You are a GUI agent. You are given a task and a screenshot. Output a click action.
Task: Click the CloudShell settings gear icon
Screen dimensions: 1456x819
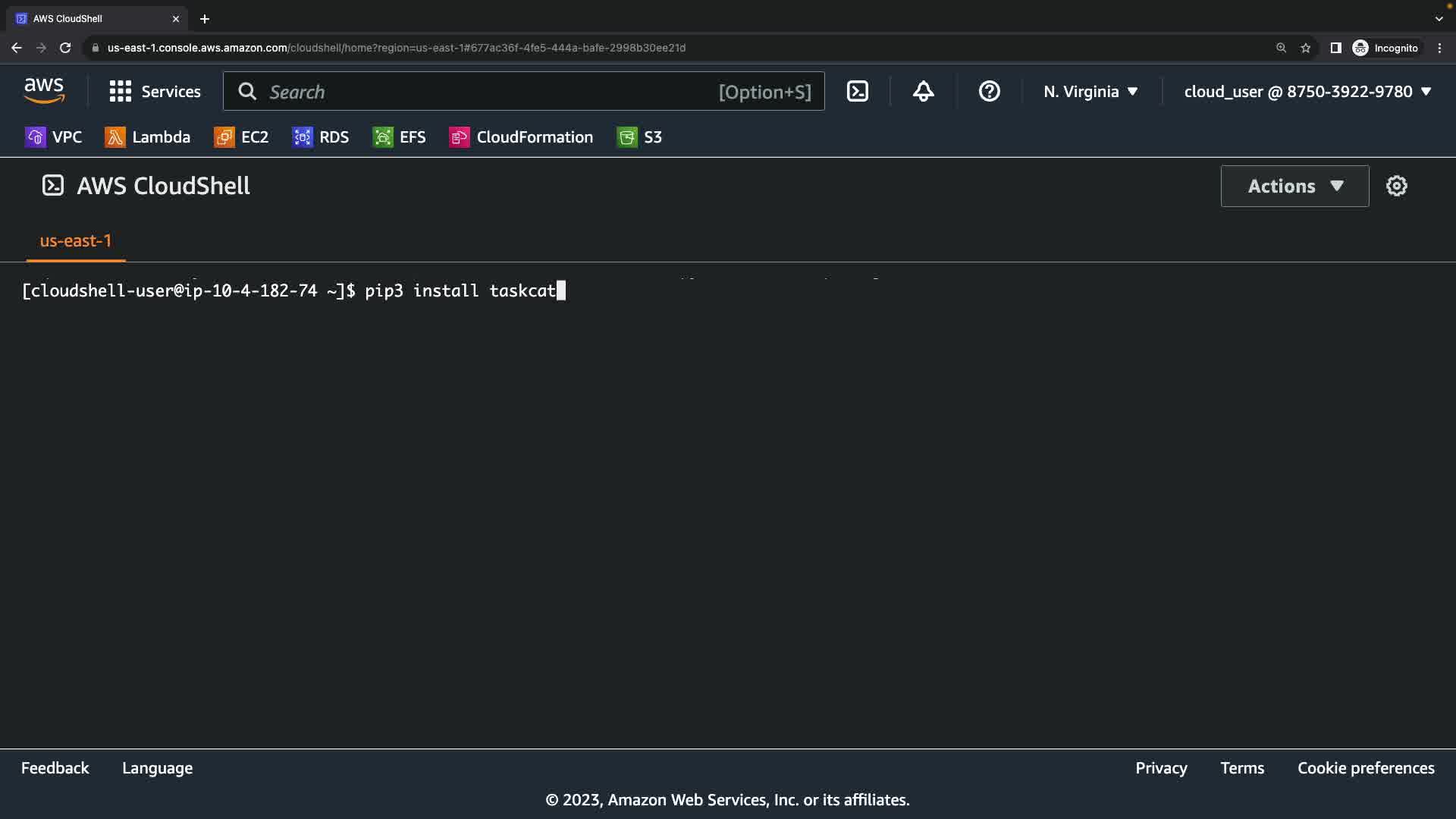coord(1396,186)
